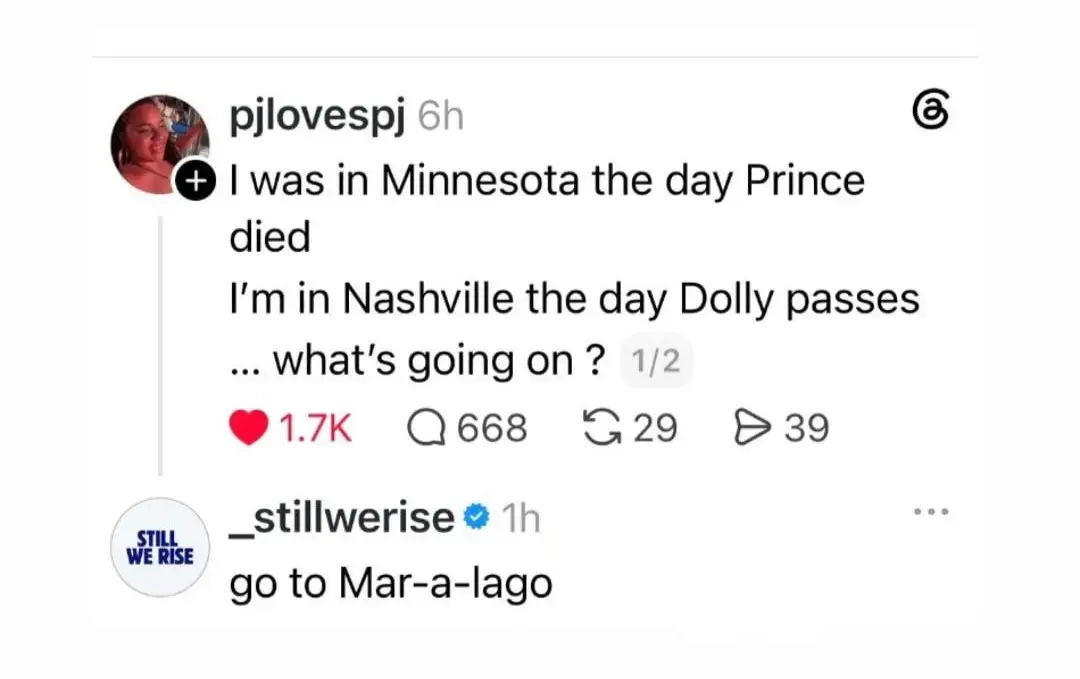Screen dimensions: 1080x679
Task: Open the comment bubble icon
Action: [x=426, y=428]
